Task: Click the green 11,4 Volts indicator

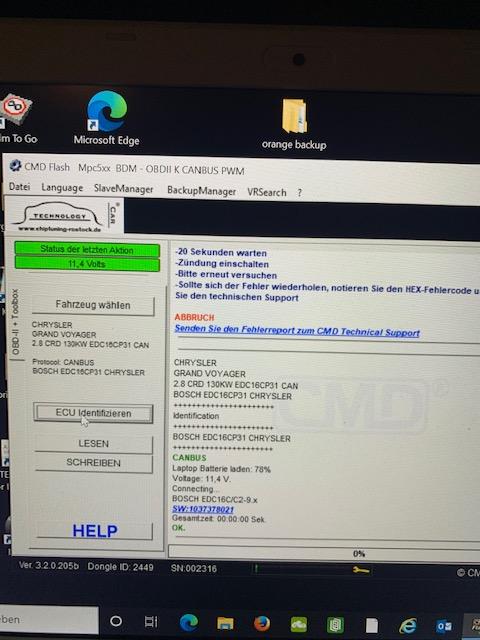Action: [87, 264]
